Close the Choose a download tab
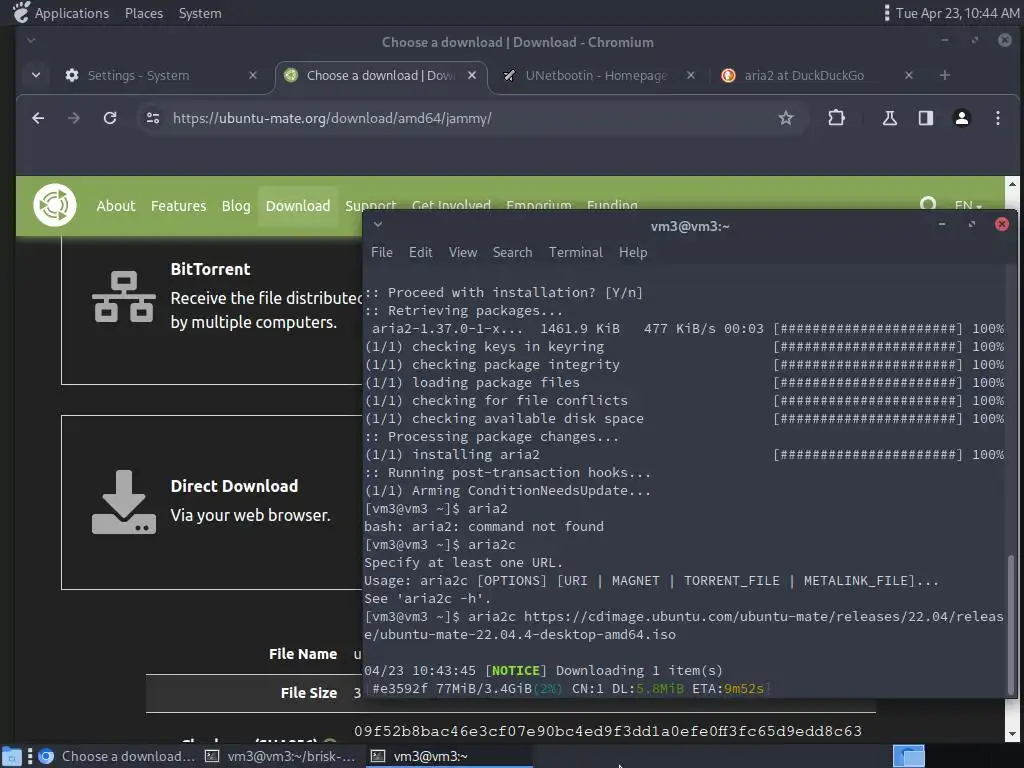 click(x=472, y=76)
